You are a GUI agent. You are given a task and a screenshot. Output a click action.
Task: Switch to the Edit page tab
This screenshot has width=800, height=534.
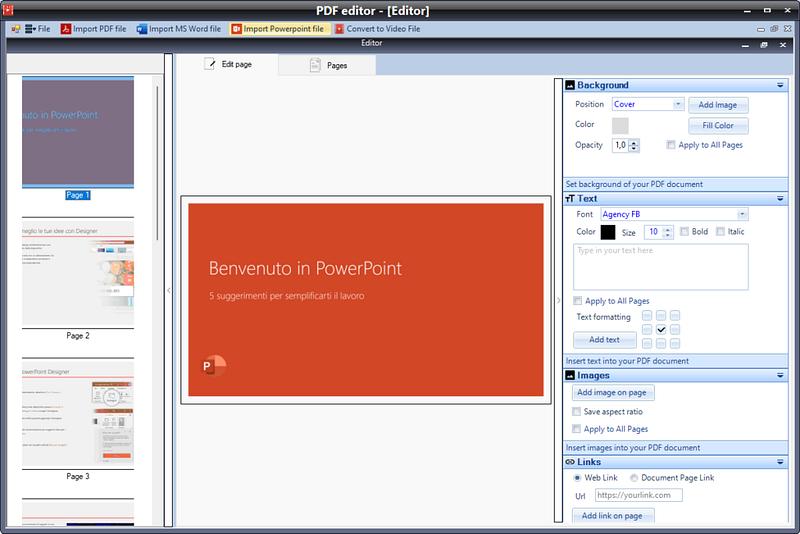[x=228, y=64]
